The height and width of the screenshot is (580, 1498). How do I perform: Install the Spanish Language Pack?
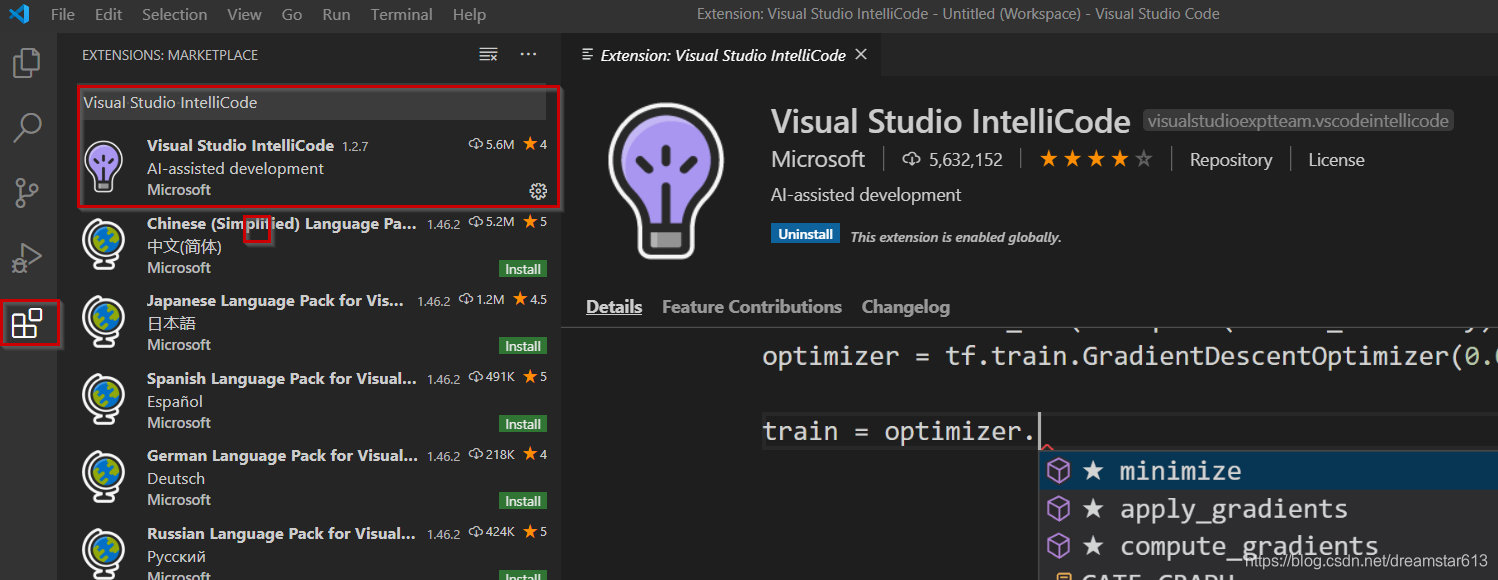(x=523, y=424)
